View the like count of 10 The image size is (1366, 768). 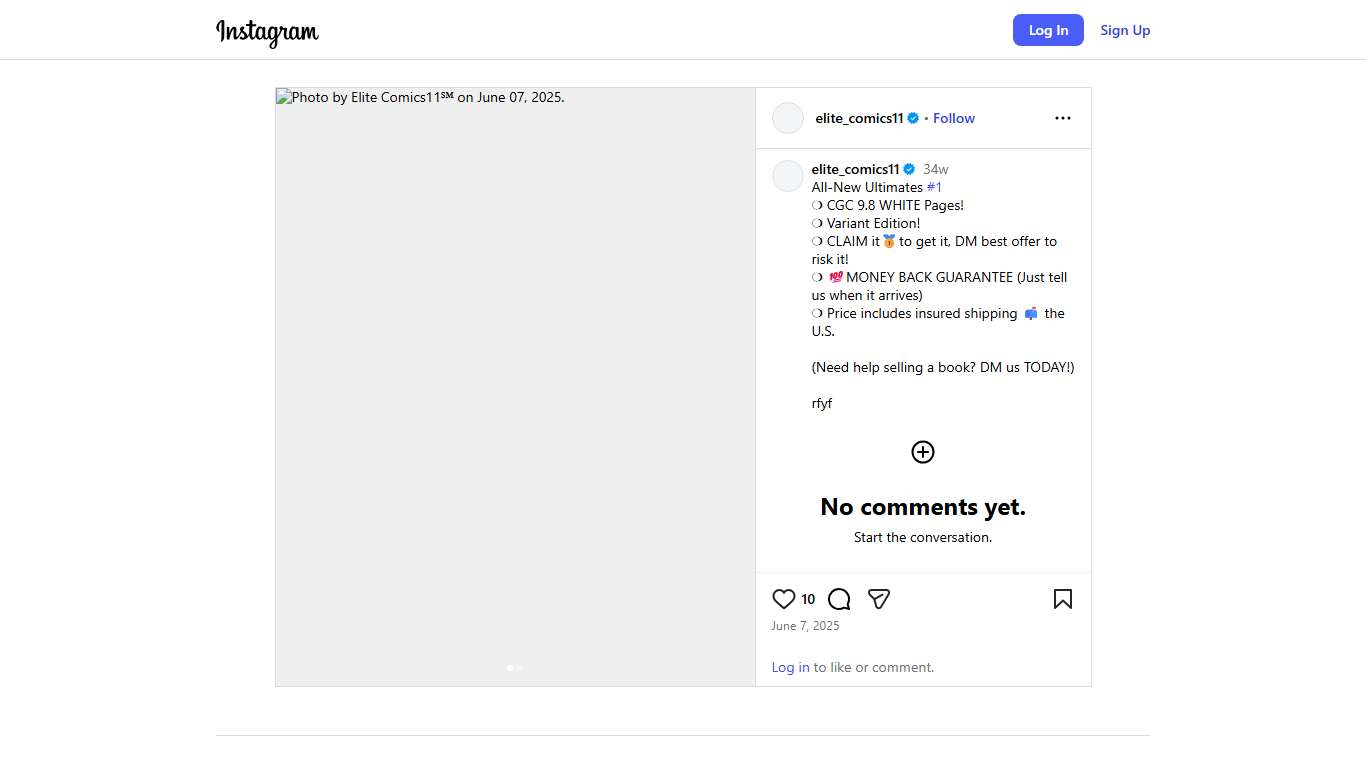[x=808, y=599]
